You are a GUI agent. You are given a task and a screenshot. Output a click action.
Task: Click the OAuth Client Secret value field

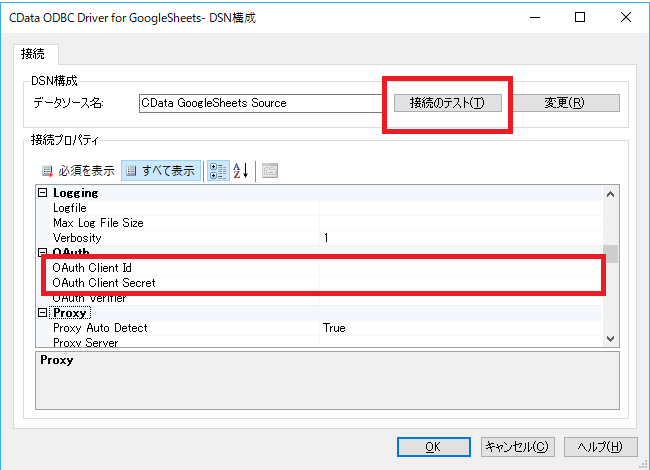(x=461, y=283)
